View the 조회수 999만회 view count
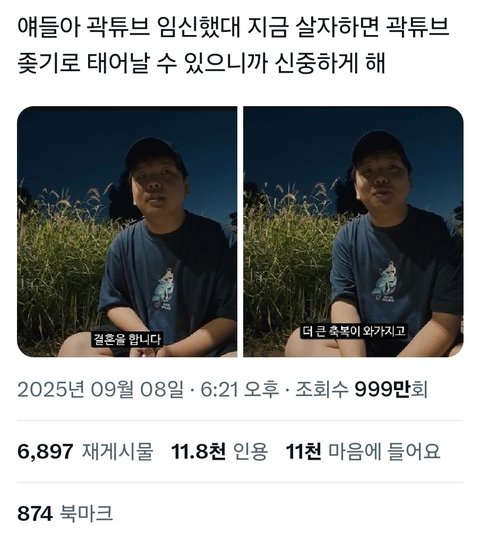Image resolution: width=480 pixels, height=541 pixels. tap(362, 390)
